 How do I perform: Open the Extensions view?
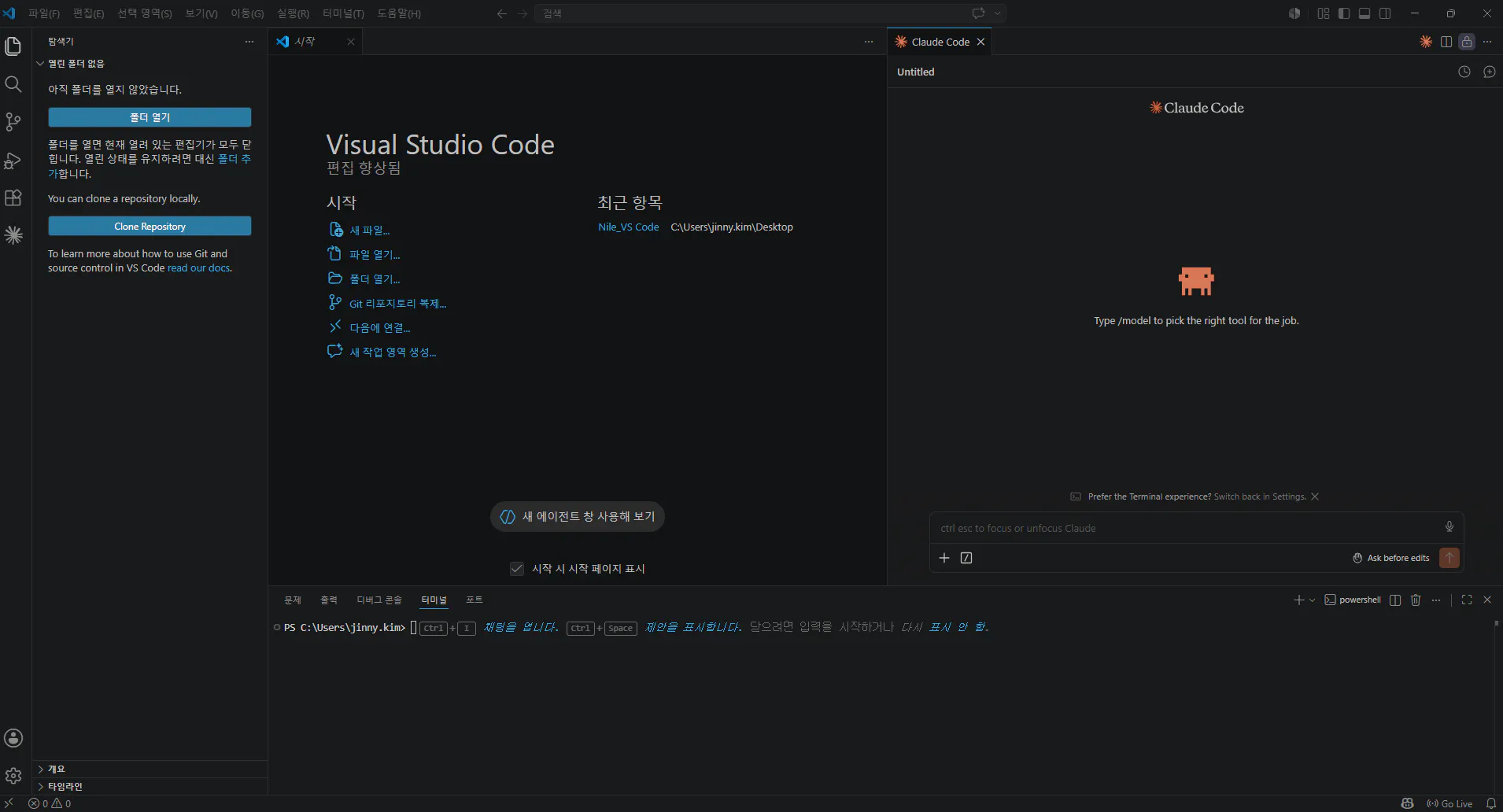point(13,197)
